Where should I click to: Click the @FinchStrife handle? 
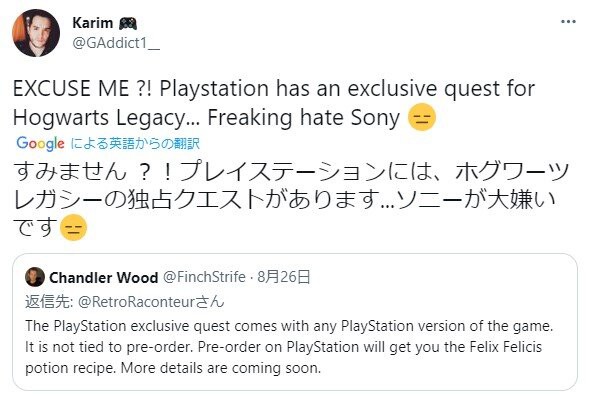(x=204, y=277)
